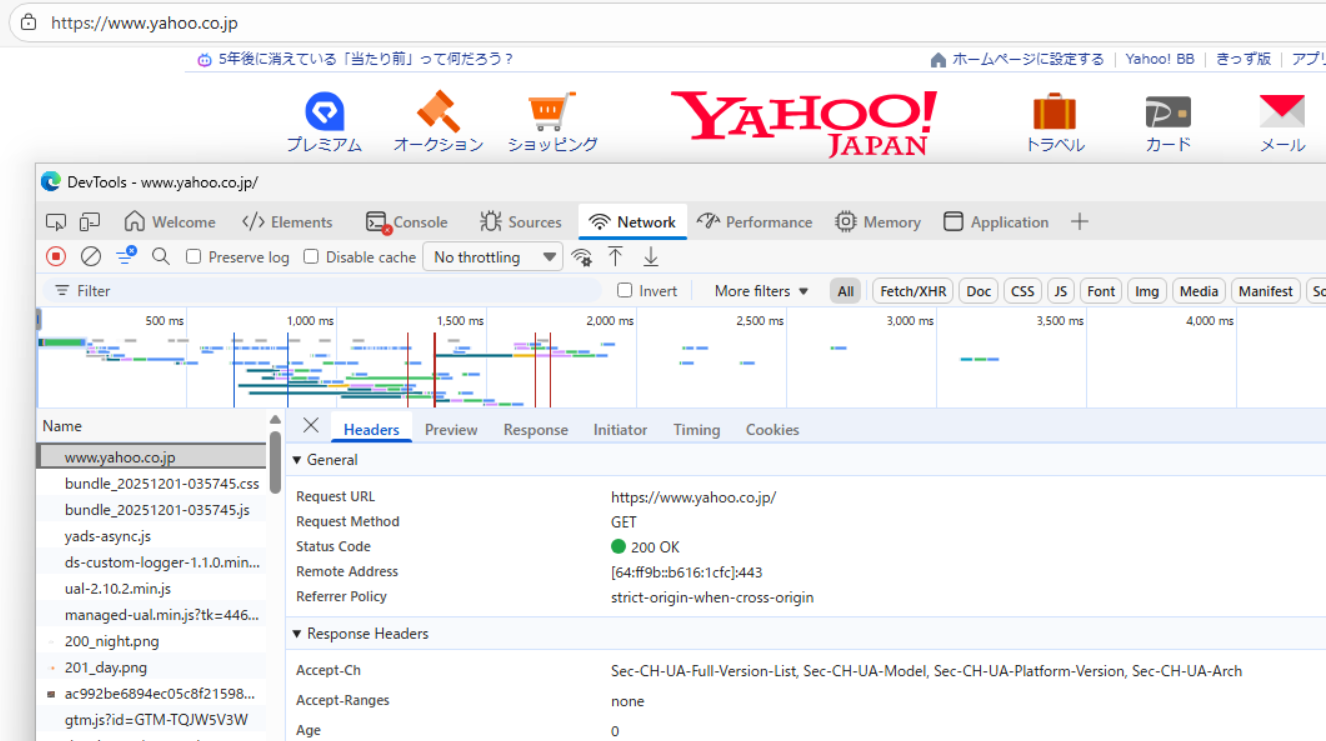Toggle device emulation icon
The height and width of the screenshot is (741, 1326).
coord(90,222)
